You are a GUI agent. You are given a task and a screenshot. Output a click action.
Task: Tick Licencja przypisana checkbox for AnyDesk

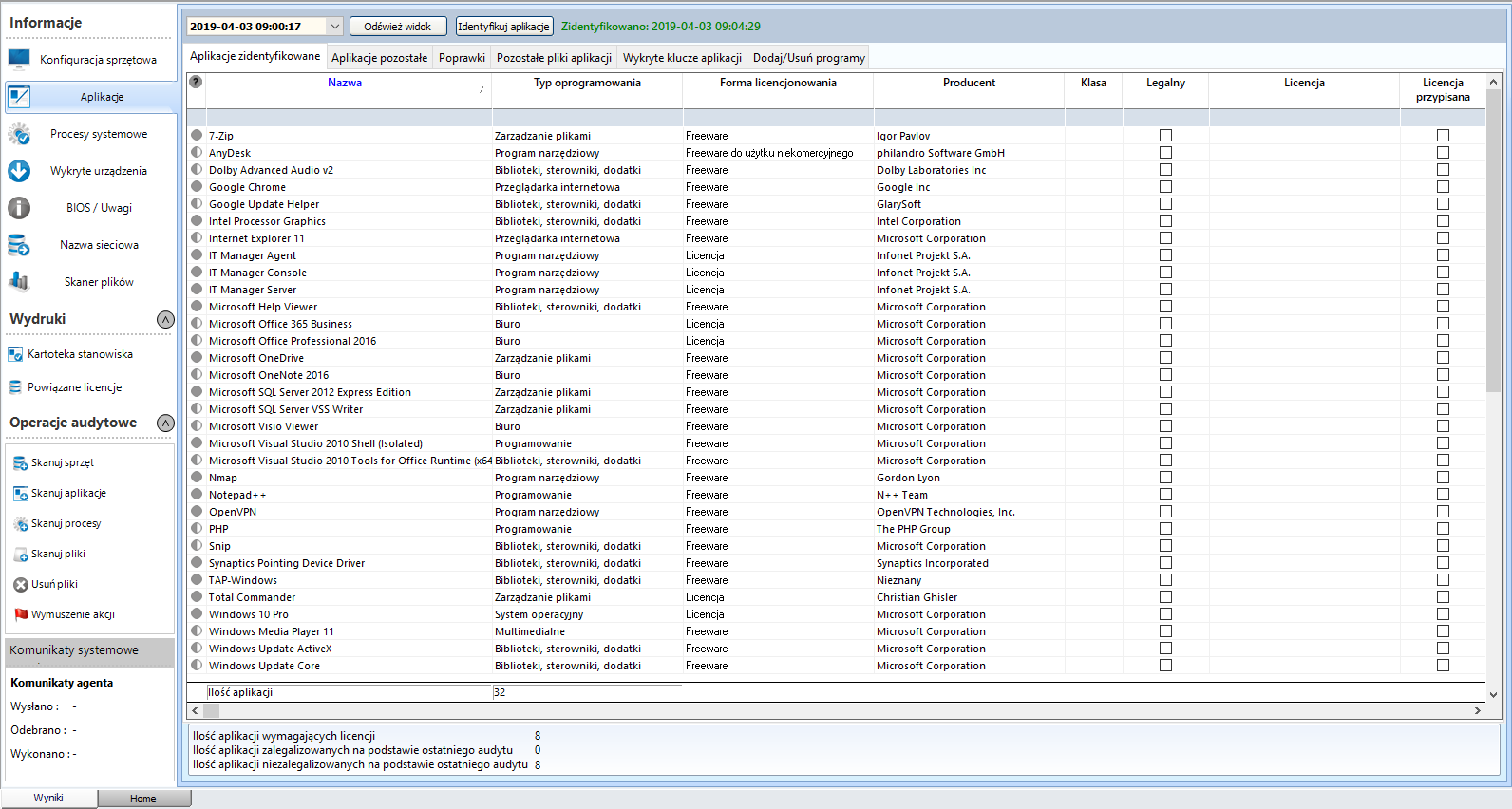(1443, 153)
